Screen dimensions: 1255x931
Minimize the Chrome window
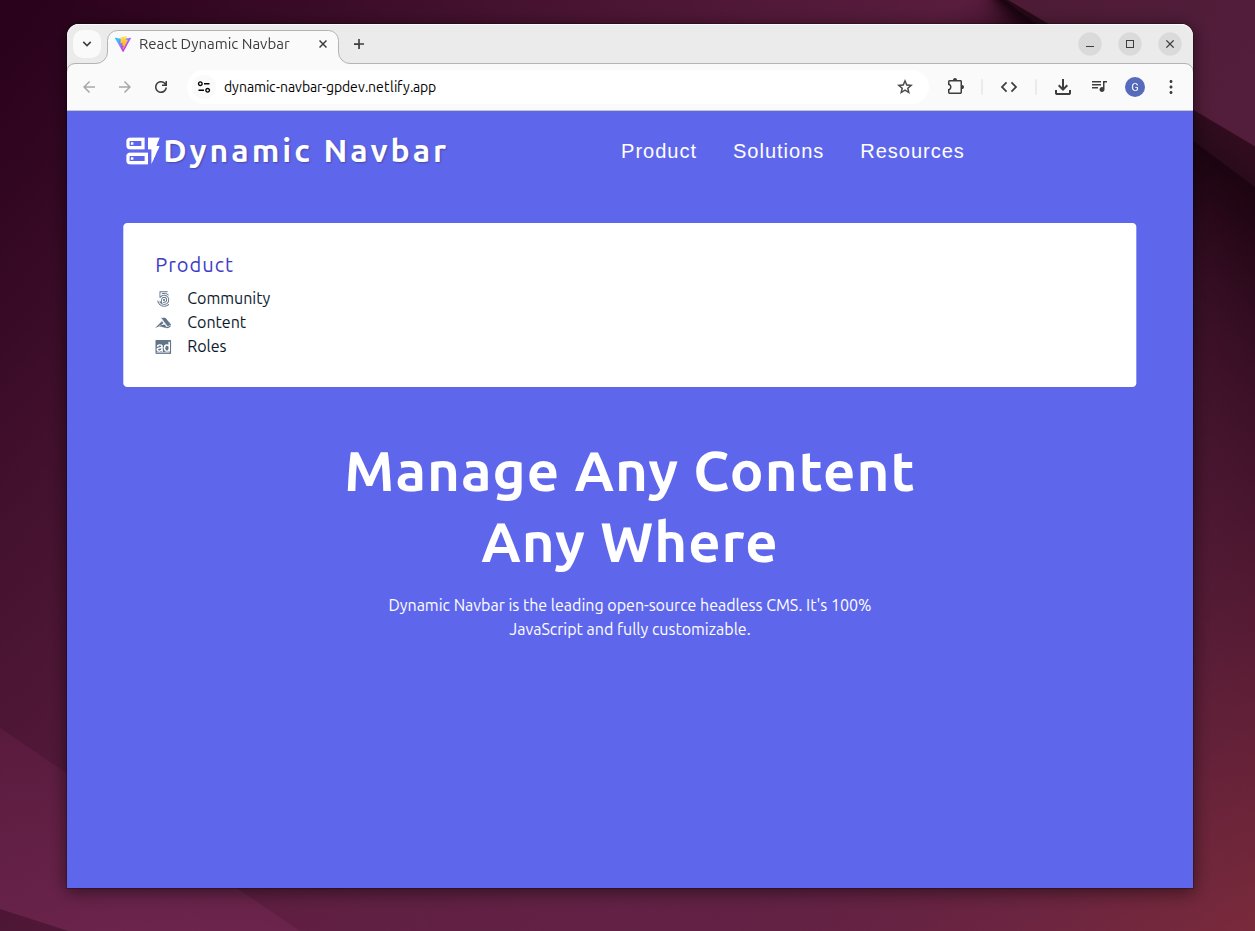tap(1090, 44)
